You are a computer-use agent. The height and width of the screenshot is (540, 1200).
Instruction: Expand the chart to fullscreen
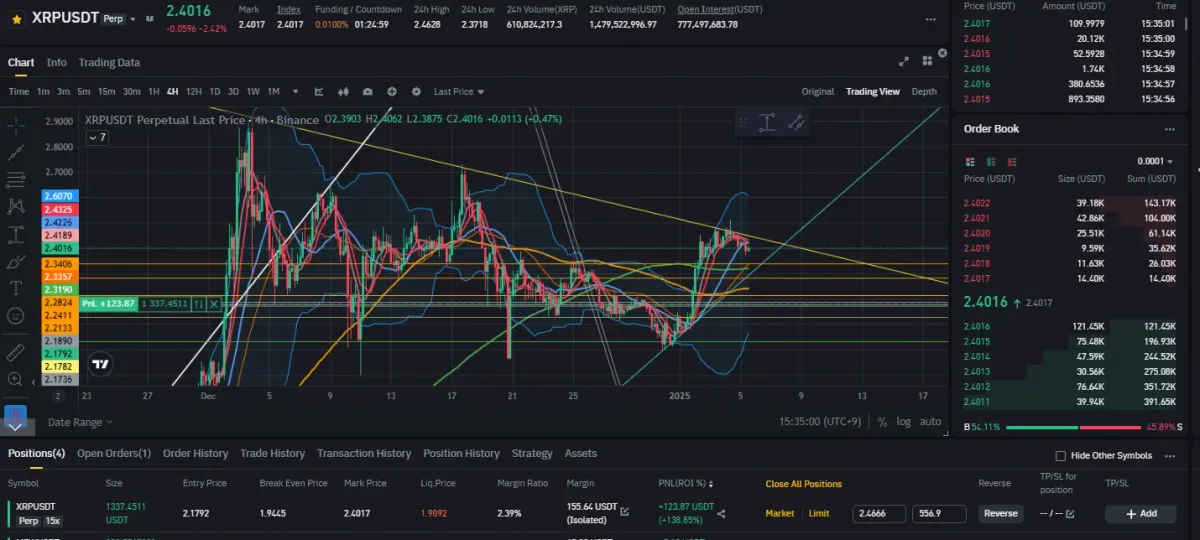pos(905,61)
